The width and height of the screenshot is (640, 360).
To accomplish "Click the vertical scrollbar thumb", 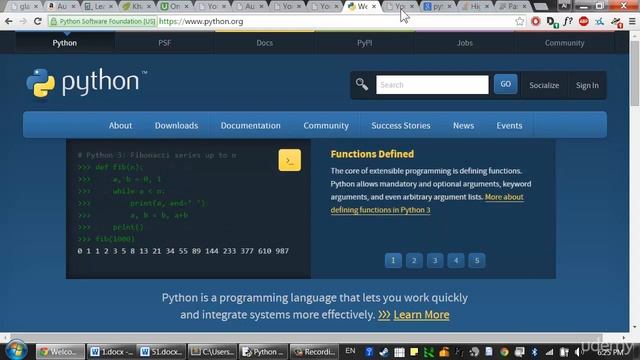I will [x=634, y=73].
